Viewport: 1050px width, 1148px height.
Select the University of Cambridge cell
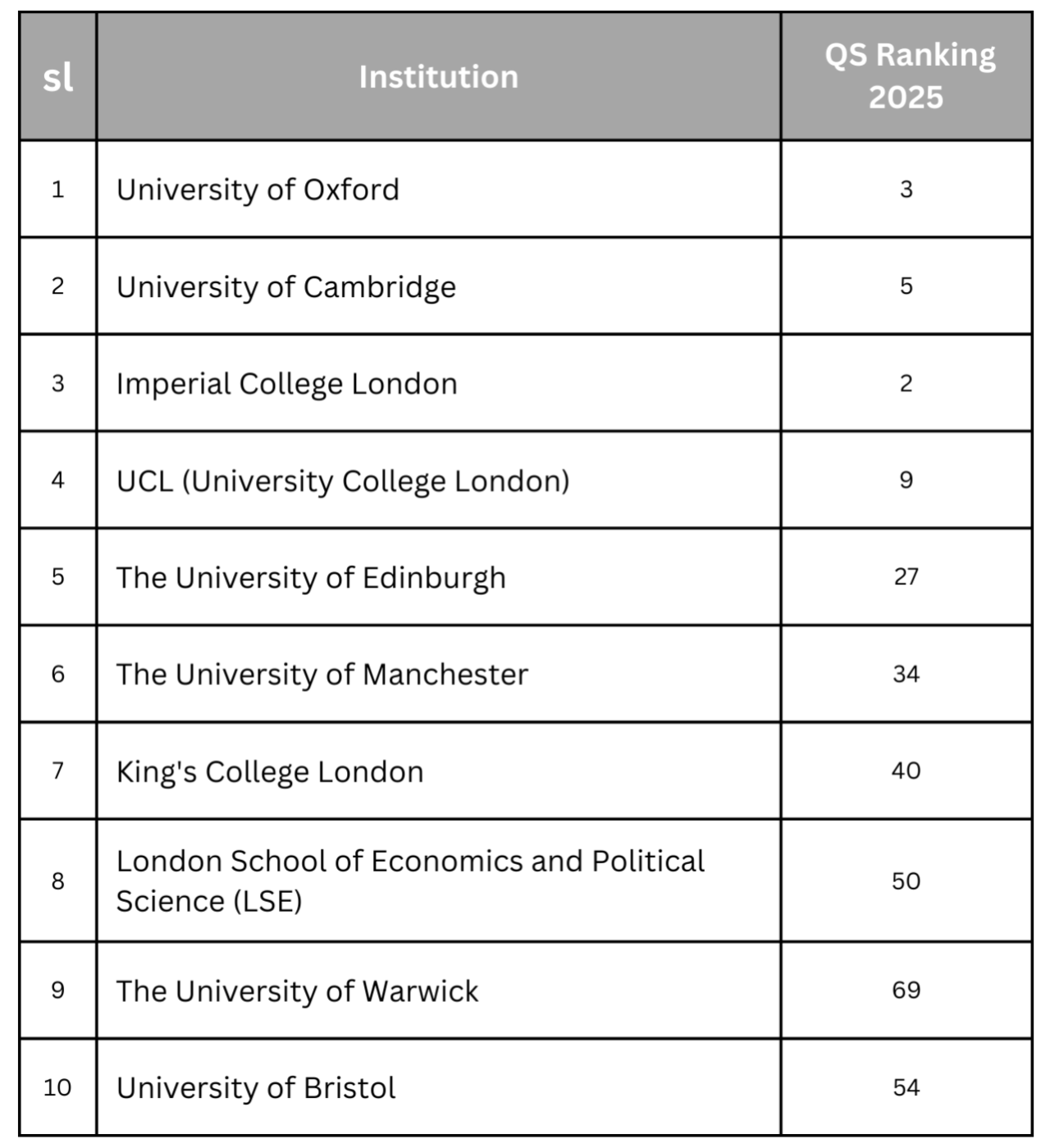pos(285,286)
